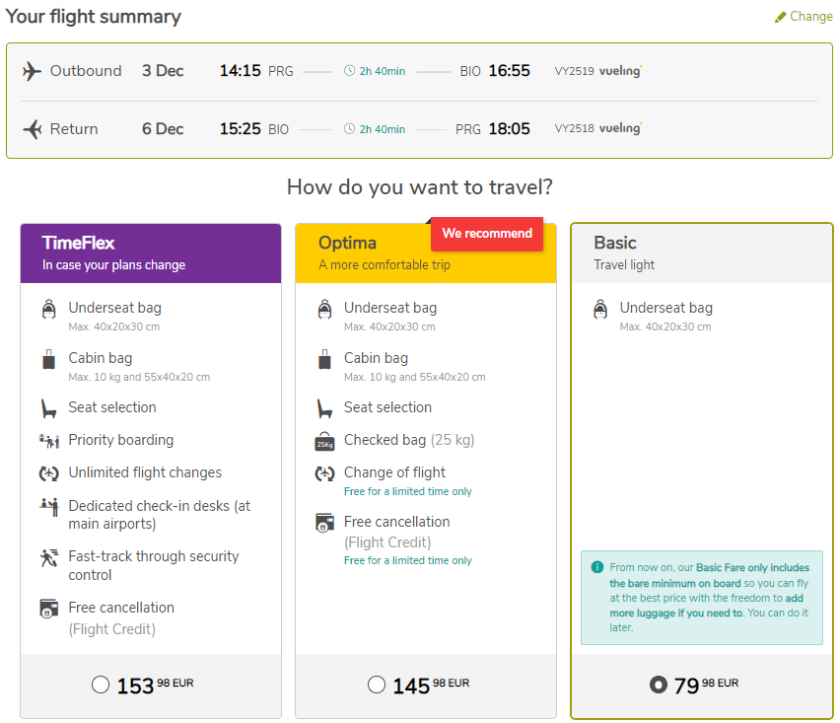Viewport: 840px width, 723px height.
Task: Click Optima seat selection icon
Action: 324,408
